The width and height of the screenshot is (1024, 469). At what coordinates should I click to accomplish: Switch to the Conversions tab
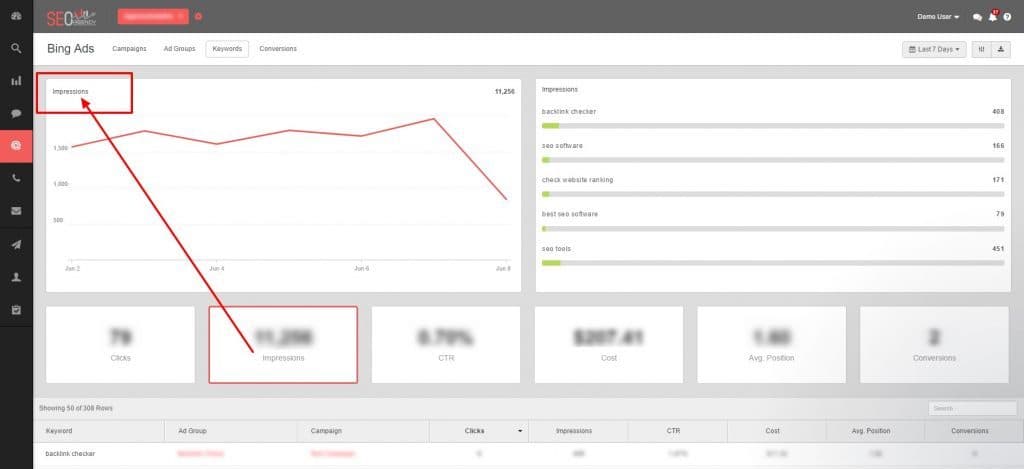[x=278, y=49]
